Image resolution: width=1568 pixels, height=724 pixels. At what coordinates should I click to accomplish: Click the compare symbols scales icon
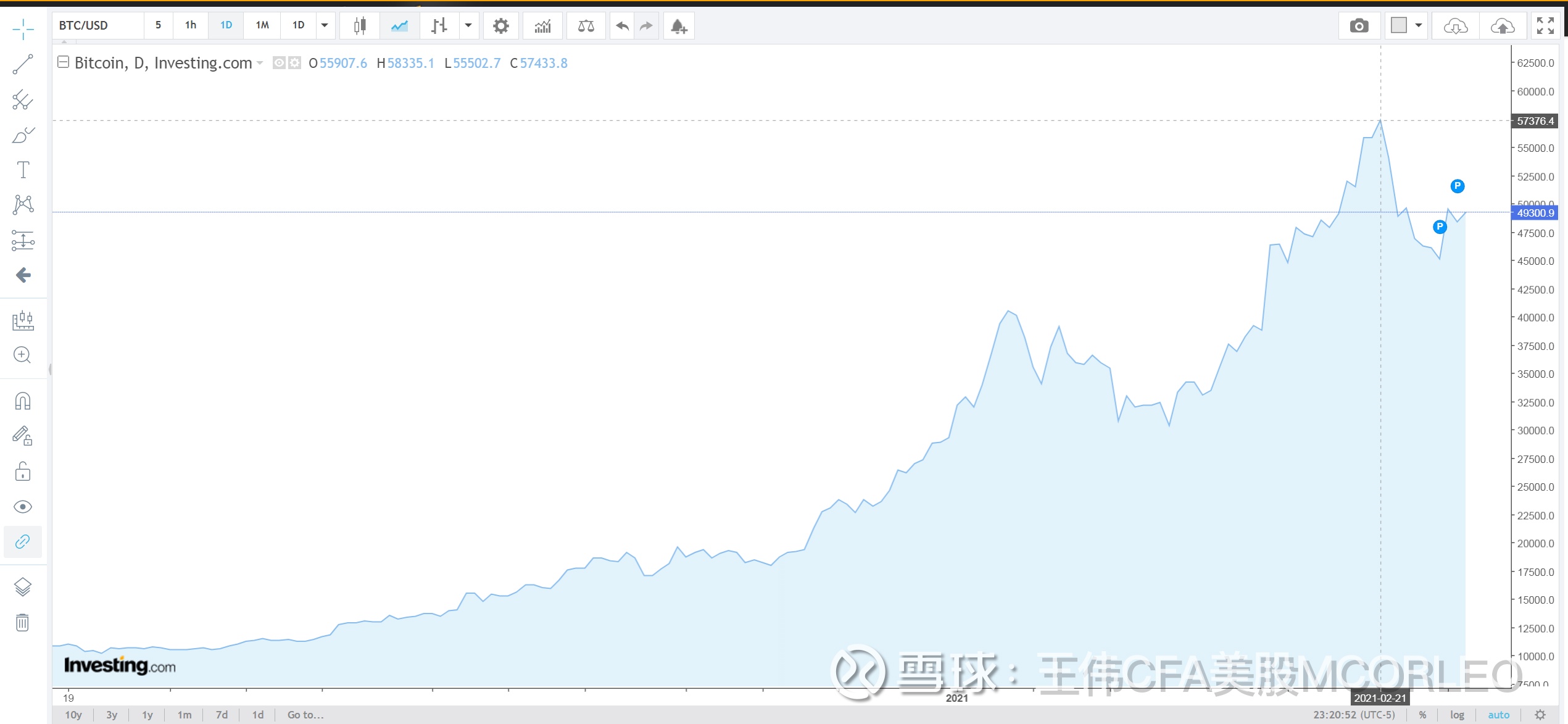586,26
